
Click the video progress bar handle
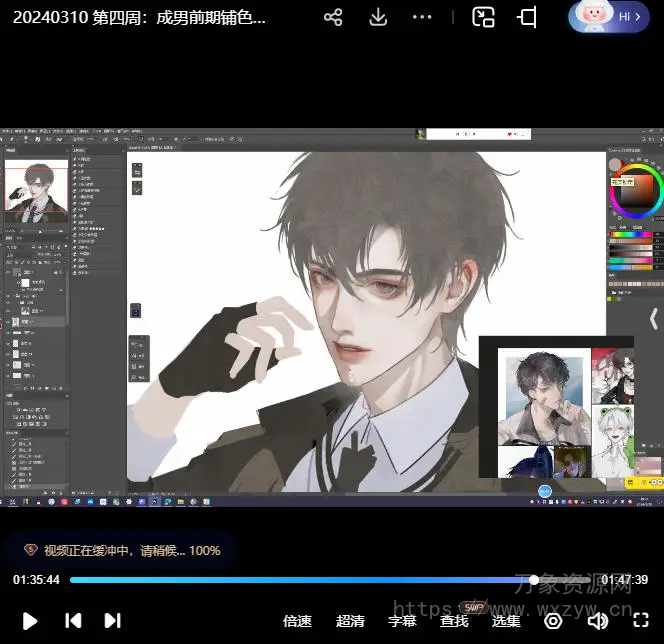point(534,580)
